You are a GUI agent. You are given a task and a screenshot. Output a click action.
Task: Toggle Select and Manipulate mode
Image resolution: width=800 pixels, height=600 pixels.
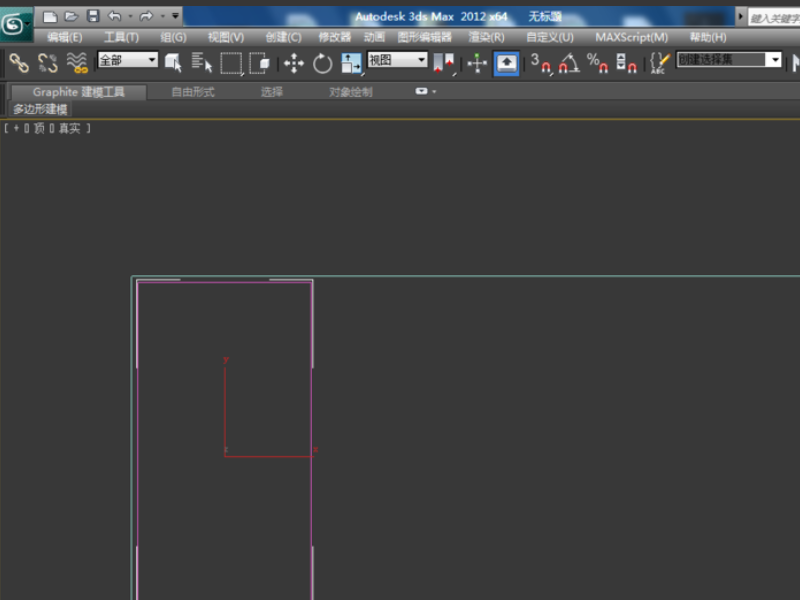coord(477,64)
